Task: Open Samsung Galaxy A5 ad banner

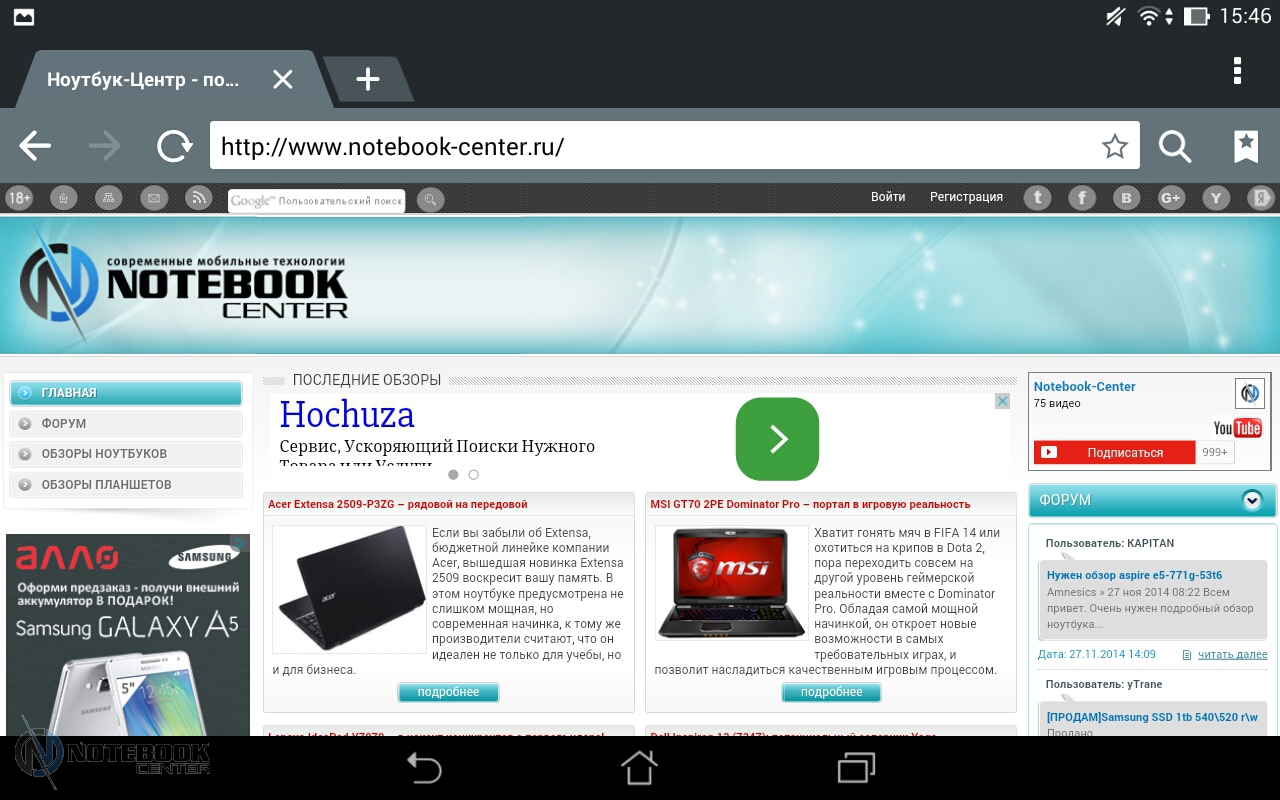Action: coord(128,635)
